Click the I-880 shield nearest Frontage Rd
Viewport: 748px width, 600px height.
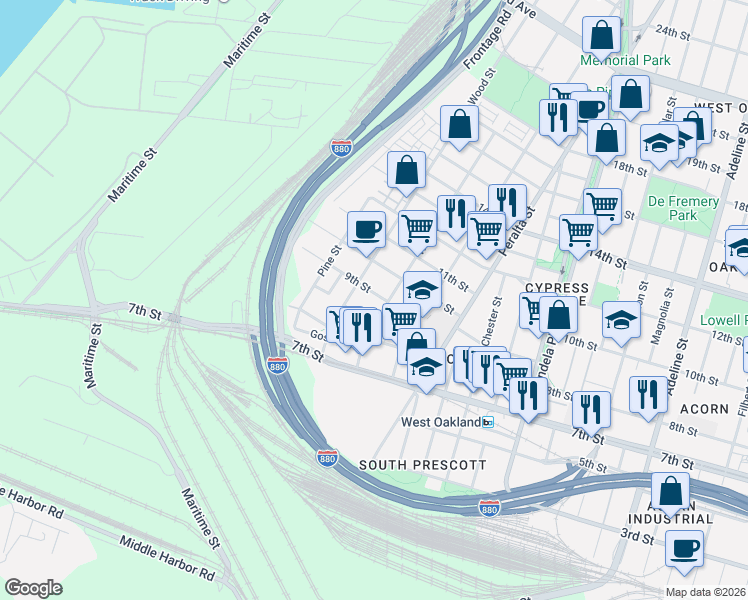click(341, 148)
